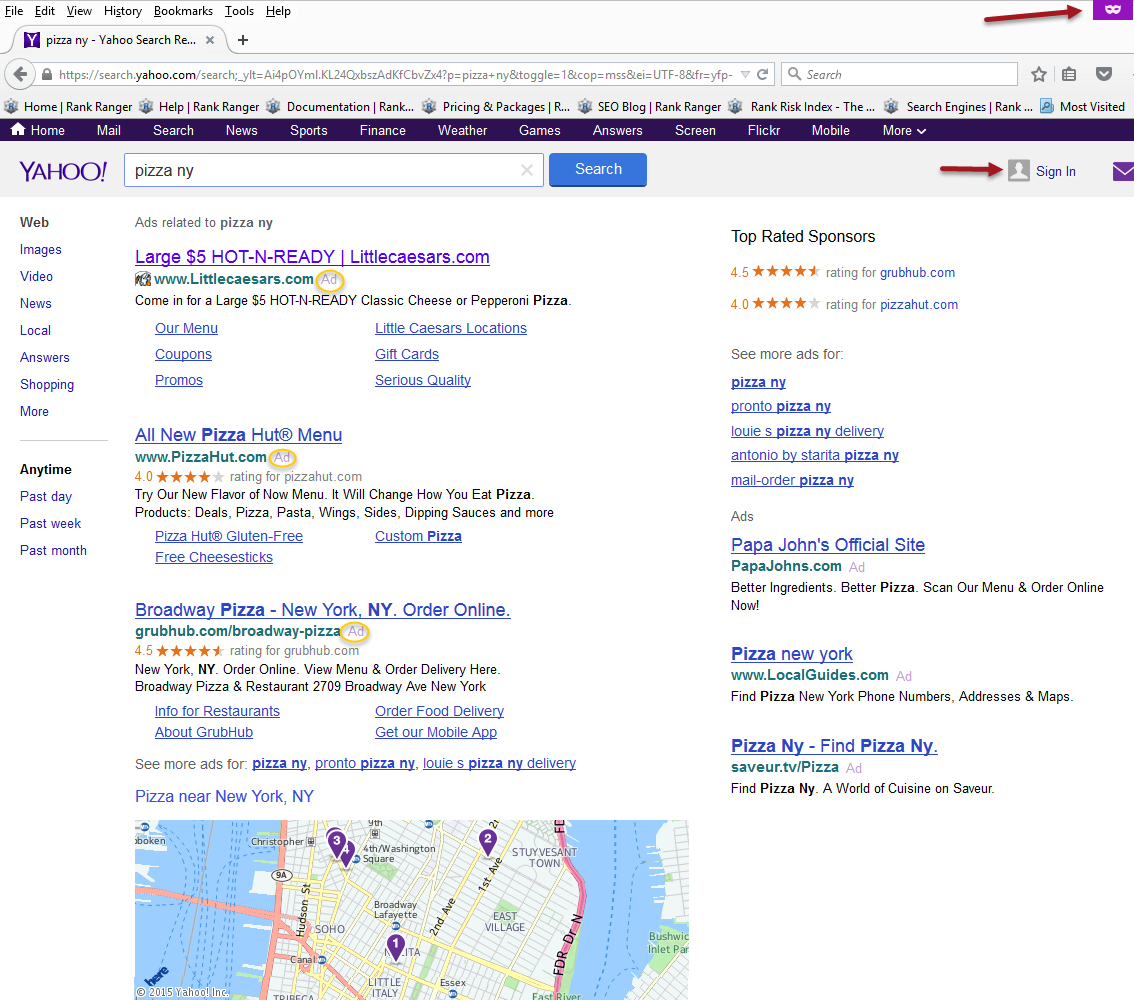Expand the More dropdown in Yahoo's navigation bar
Screen dimensions: 1134x1001
904,131
